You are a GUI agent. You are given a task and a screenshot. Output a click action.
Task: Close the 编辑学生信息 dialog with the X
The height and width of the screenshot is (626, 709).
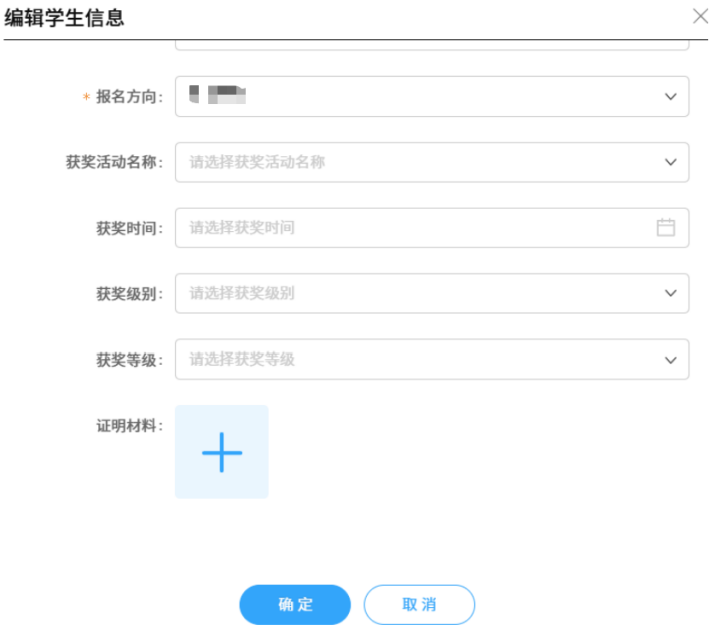(700, 15)
